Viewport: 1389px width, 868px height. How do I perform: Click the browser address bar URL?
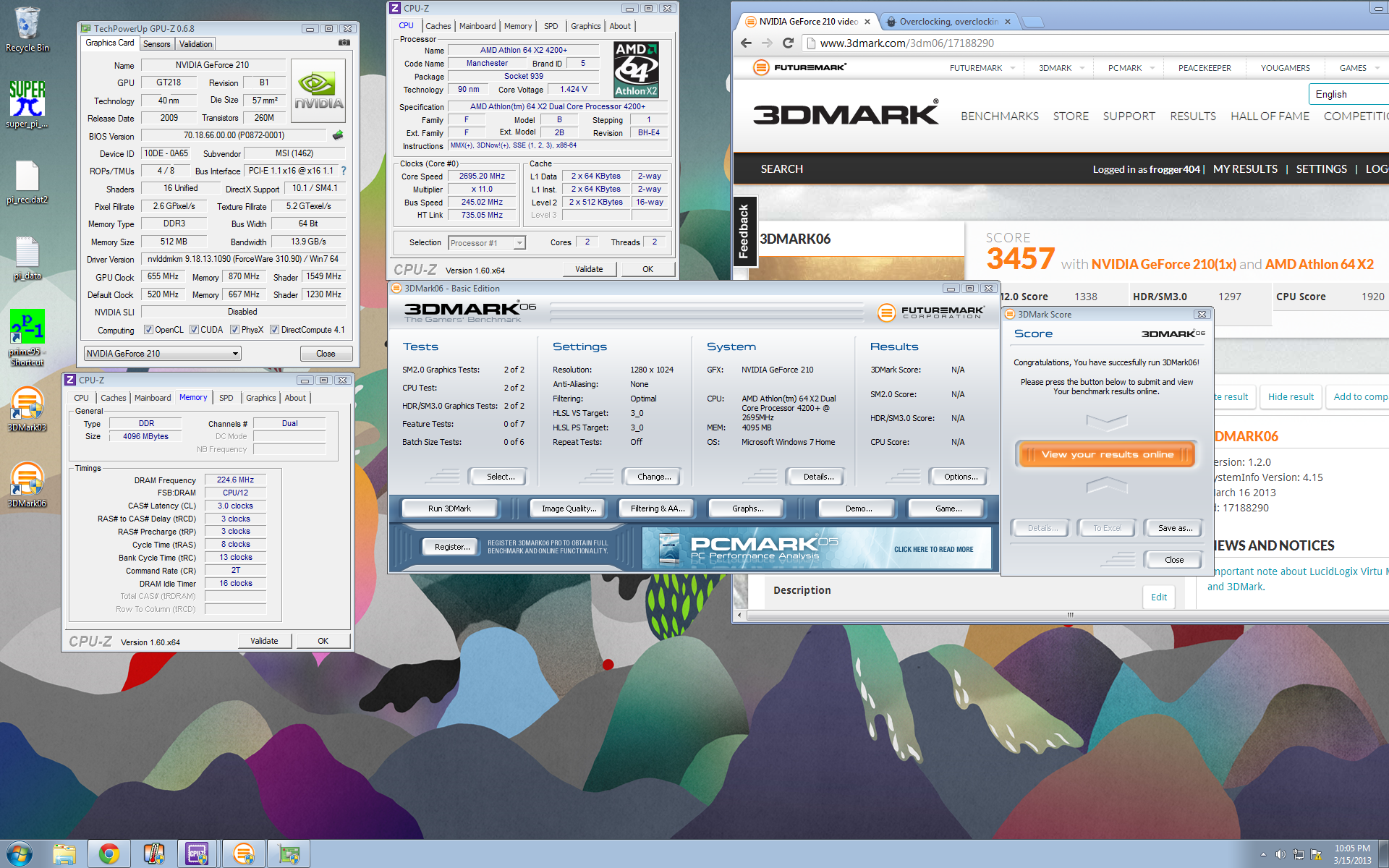point(906,43)
